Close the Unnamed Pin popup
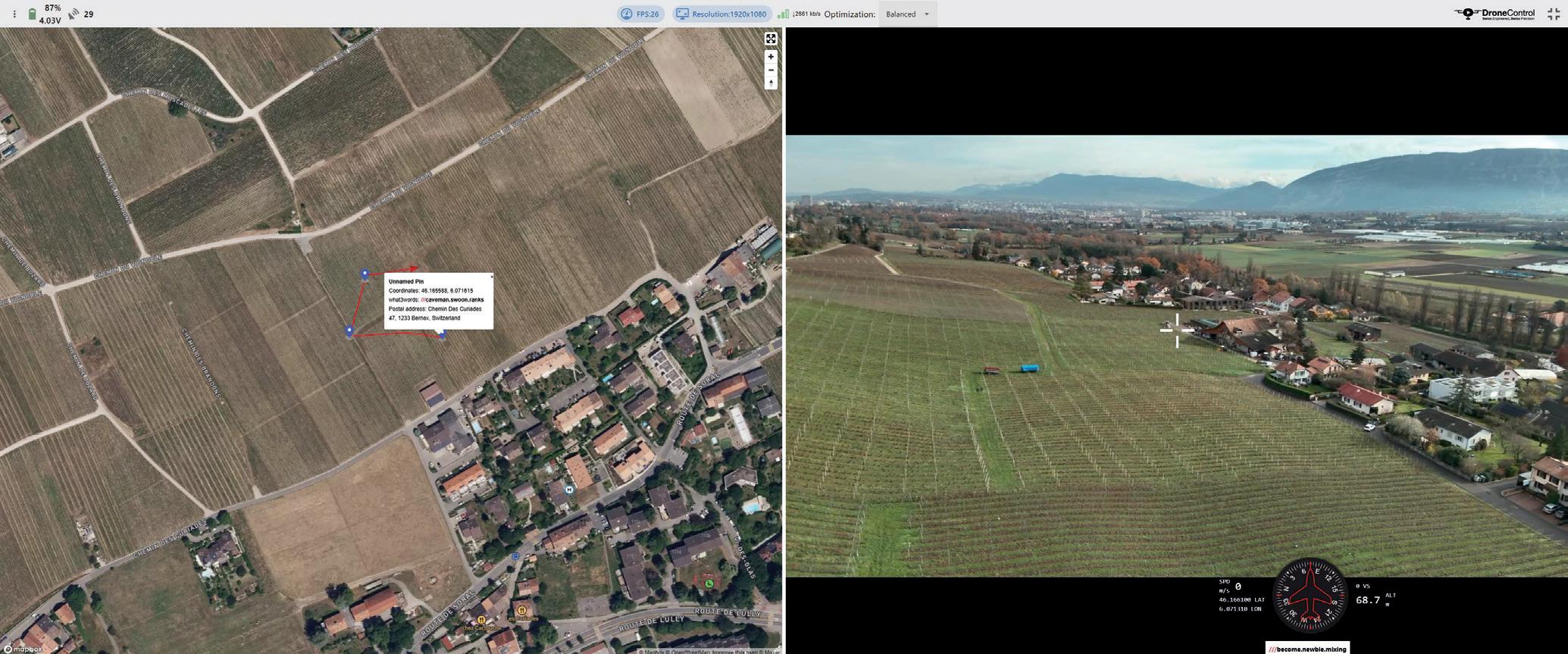 tap(491, 277)
